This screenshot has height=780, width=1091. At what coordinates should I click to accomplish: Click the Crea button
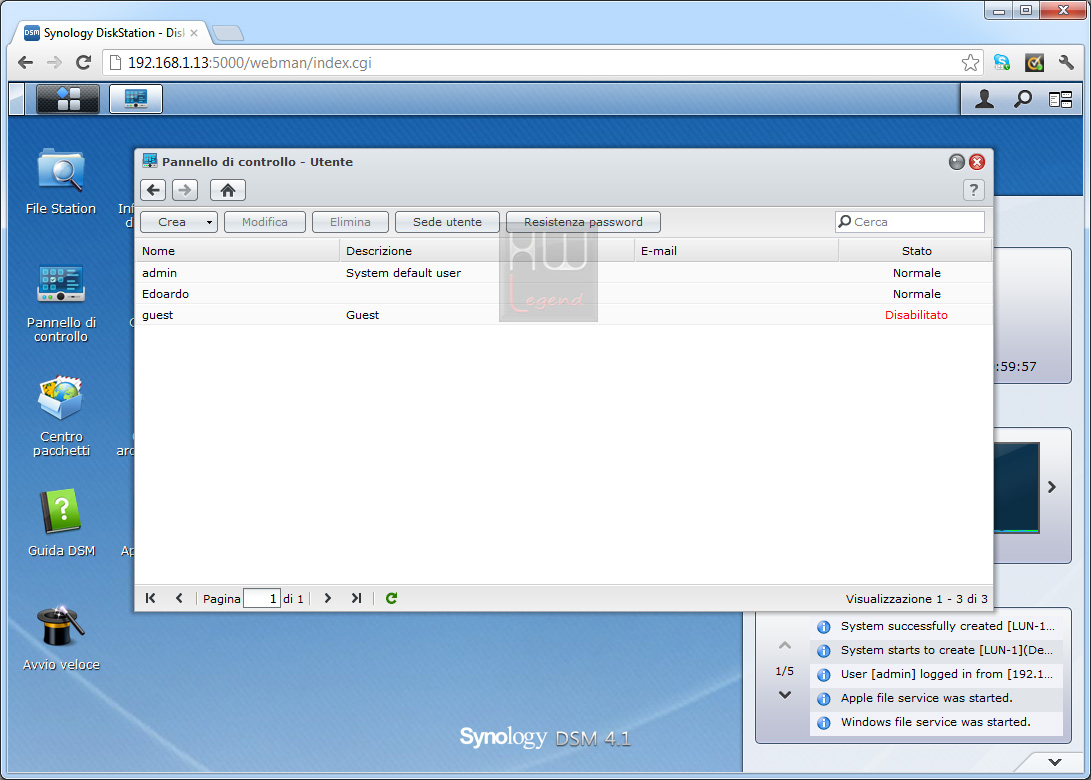coord(172,222)
